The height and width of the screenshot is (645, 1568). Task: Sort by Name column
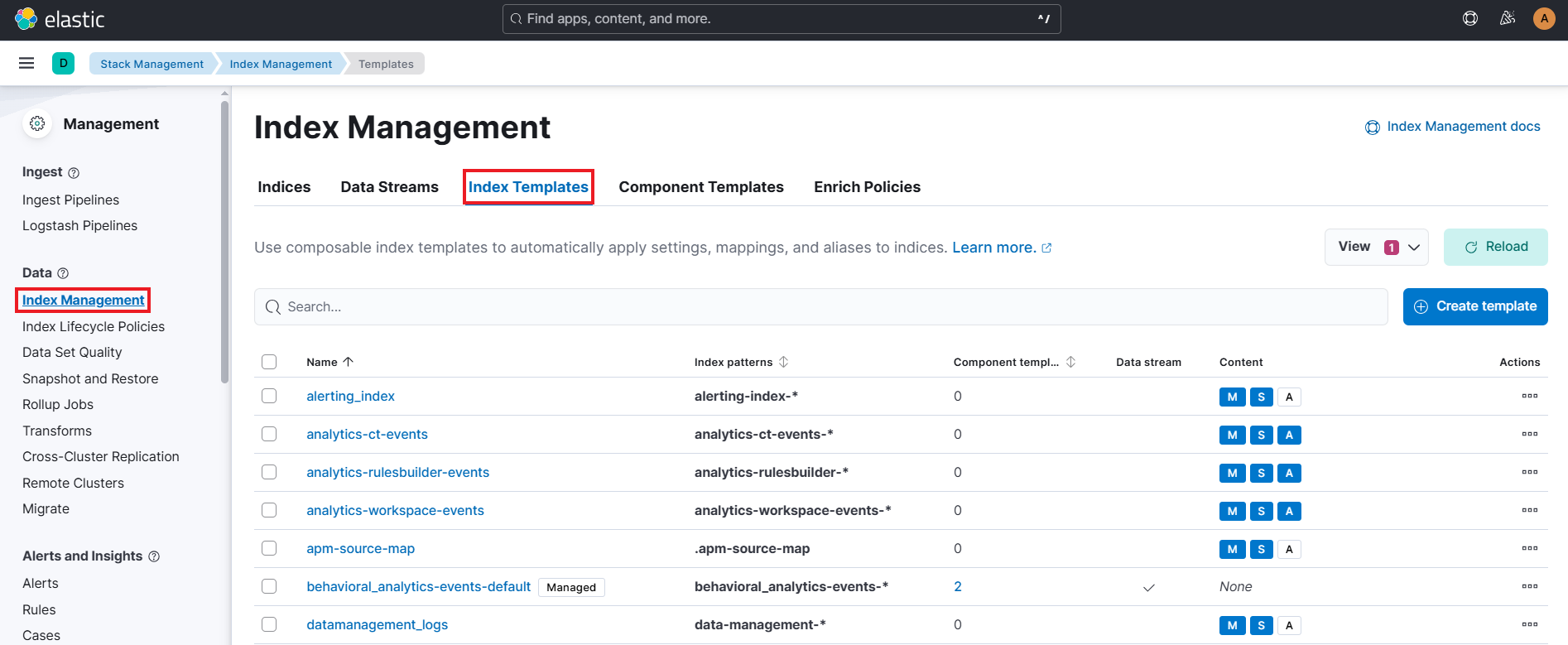(329, 362)
